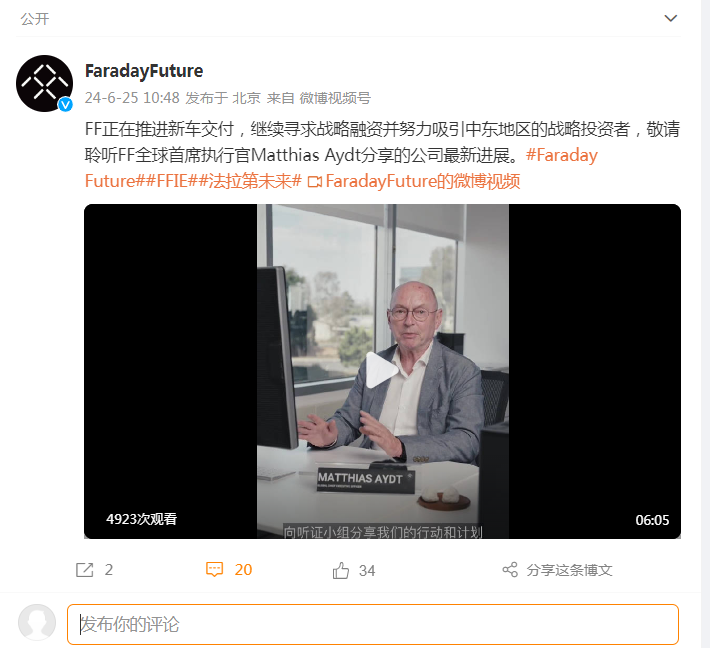Click 分享这条博文 share button
This screenshot has height=648, width=710.
[569, 570]
